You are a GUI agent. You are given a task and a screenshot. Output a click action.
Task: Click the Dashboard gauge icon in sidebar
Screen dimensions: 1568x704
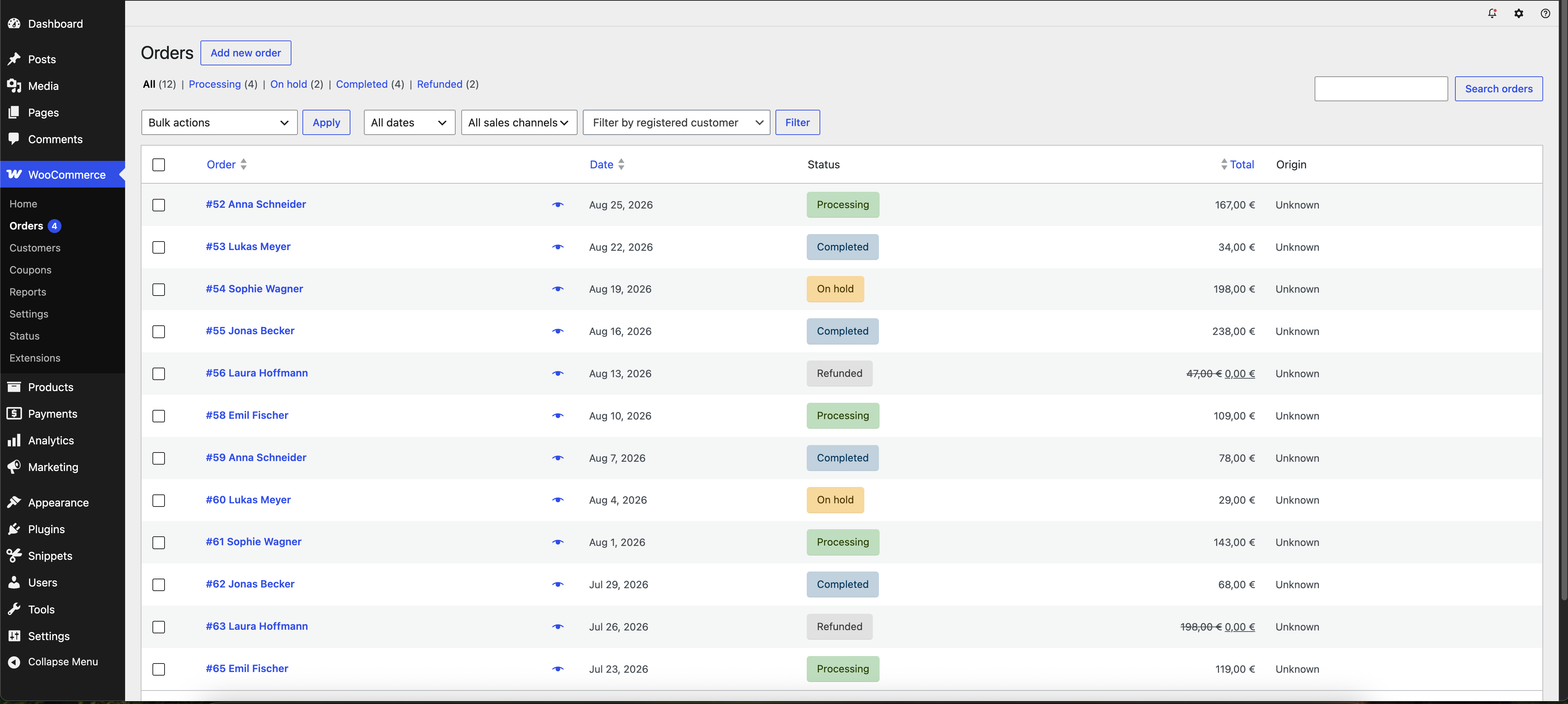(14, 24)
